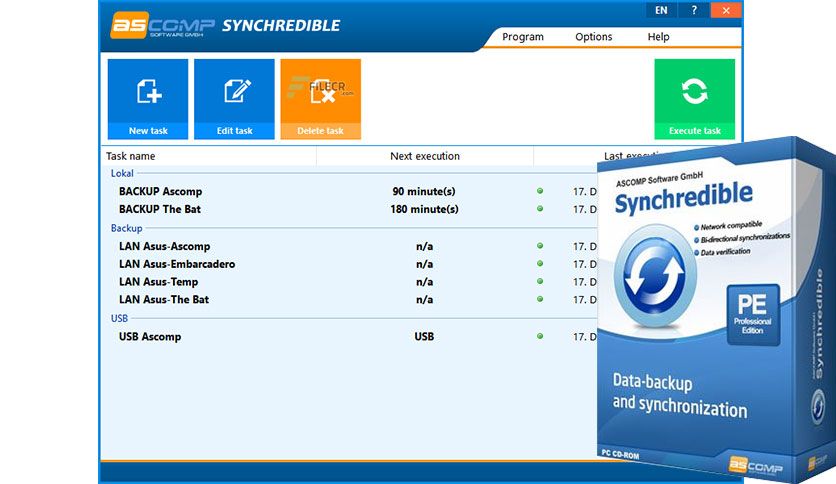Viewport: 836px width, 484px height.
Task: Open the Program menu
Action: tap(523, 37)
